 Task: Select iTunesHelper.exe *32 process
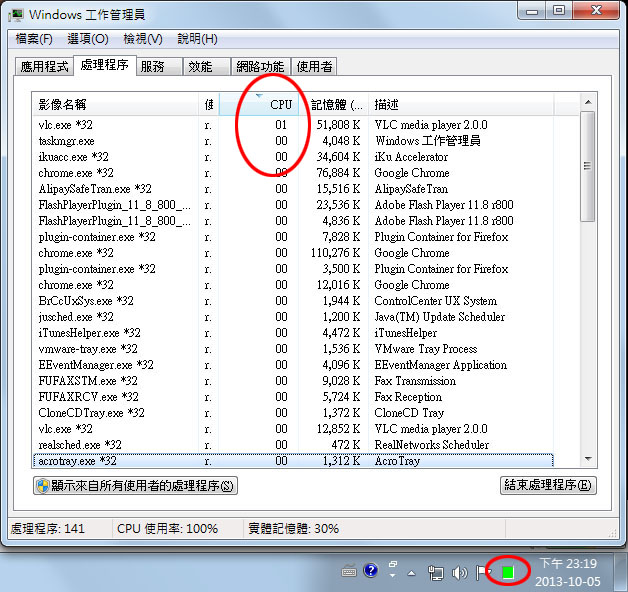293,333
